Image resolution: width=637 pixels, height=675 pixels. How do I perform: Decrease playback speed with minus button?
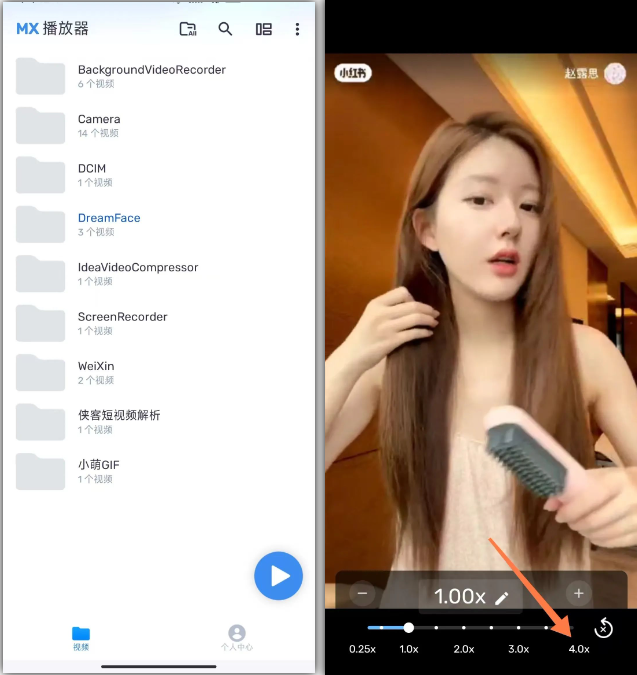point(362,594)
